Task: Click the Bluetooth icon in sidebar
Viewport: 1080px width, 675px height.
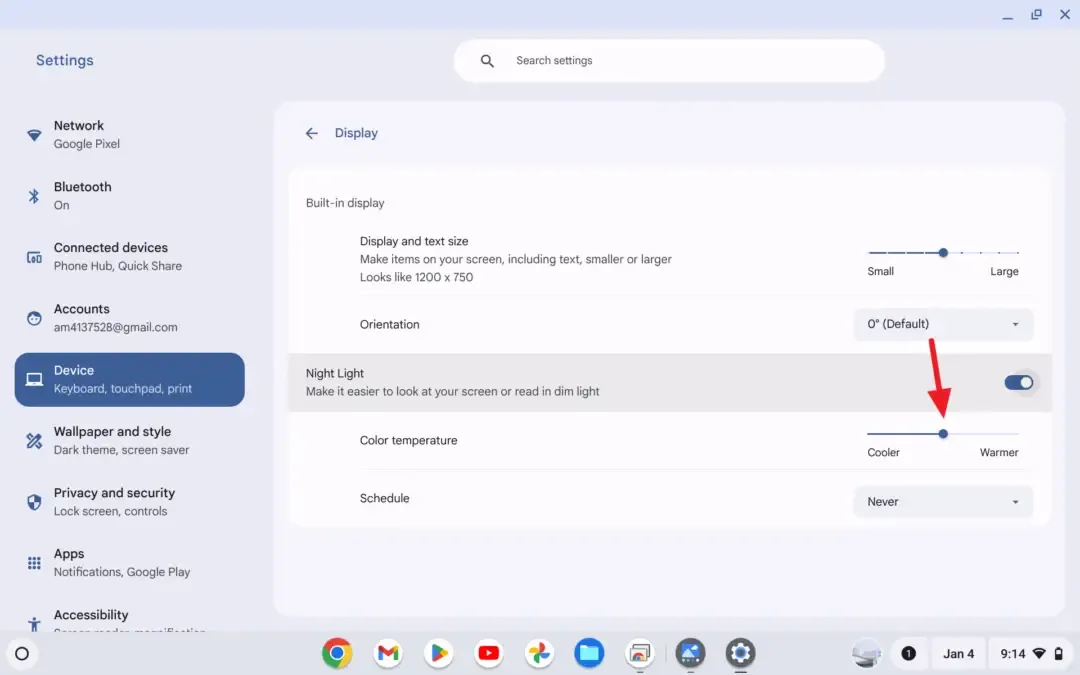Action: 34,196
